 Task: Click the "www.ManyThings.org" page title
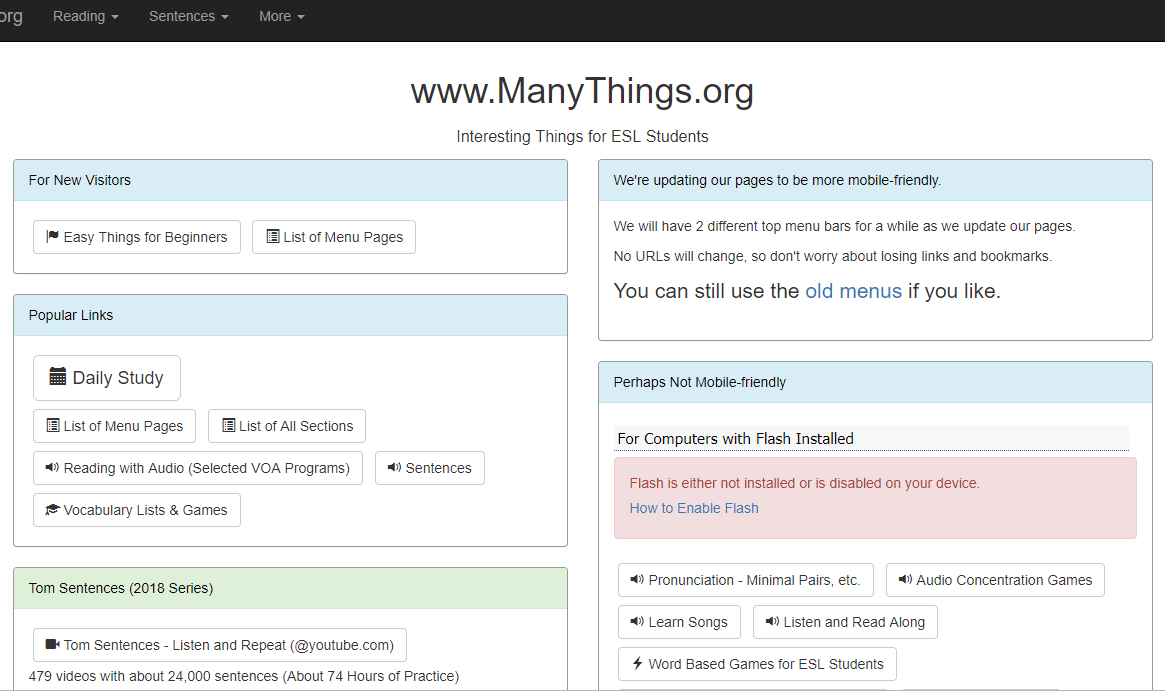582,91
